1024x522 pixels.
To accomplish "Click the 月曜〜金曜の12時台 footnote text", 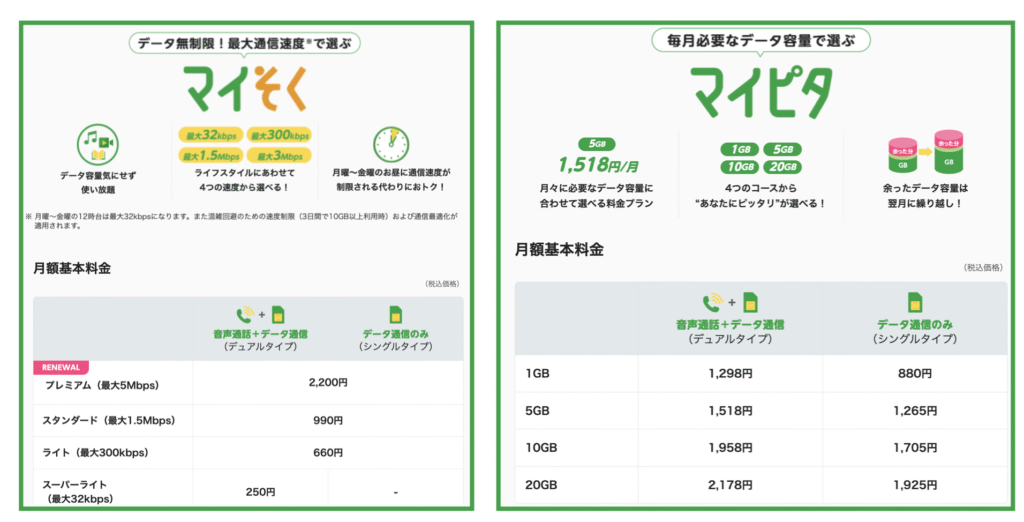I will pos(242,221).
